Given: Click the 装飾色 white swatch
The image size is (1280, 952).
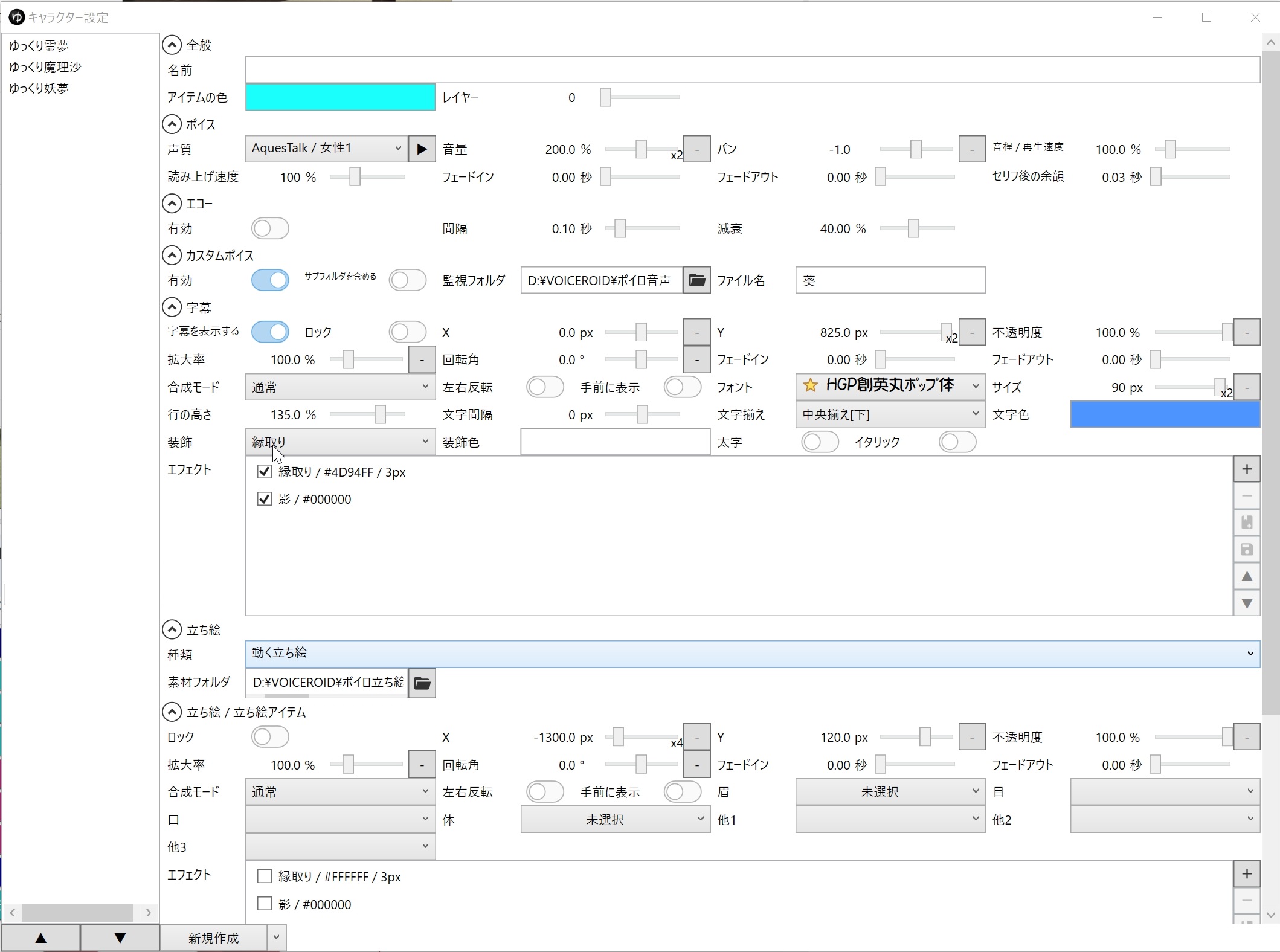Looking at the screenshot, I should click(x=616, y=442).
